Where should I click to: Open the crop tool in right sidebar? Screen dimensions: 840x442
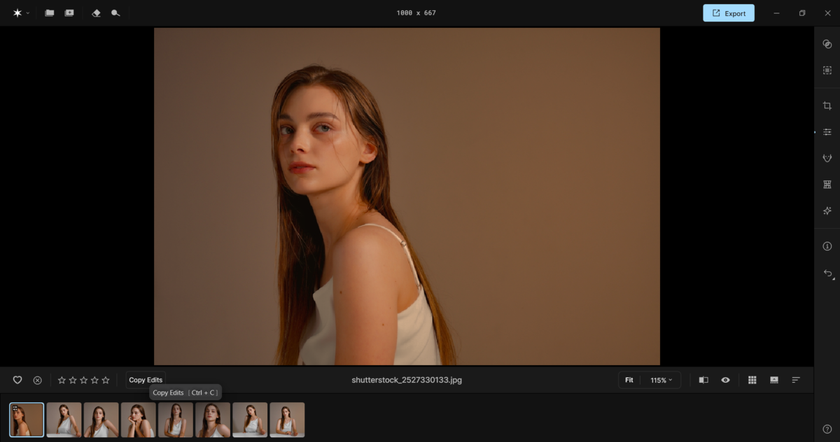click(x=827, y=106)
